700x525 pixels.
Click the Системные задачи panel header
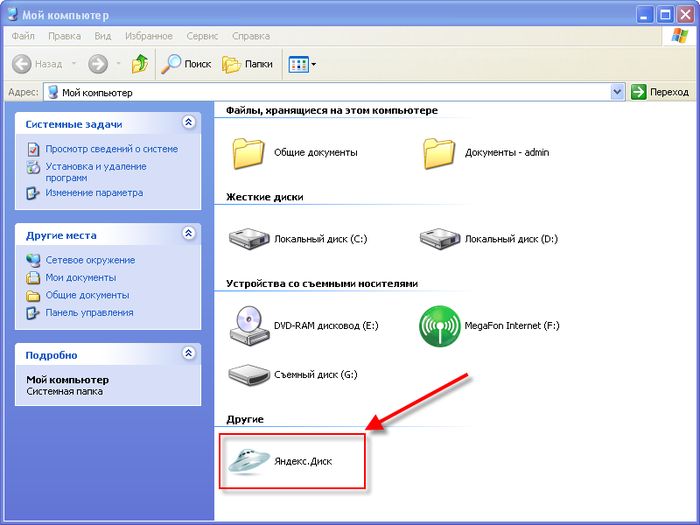point(108,124)
